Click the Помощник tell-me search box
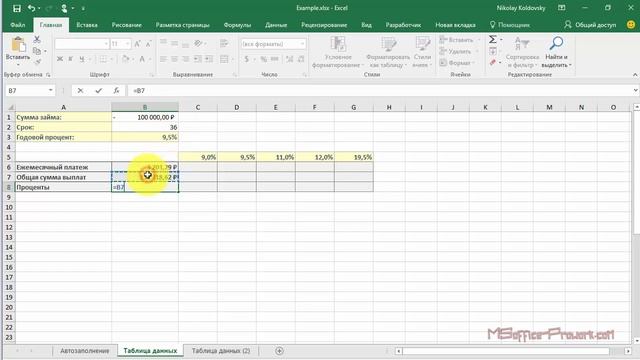Screen dimensions: 640x360 click(510, 25)
